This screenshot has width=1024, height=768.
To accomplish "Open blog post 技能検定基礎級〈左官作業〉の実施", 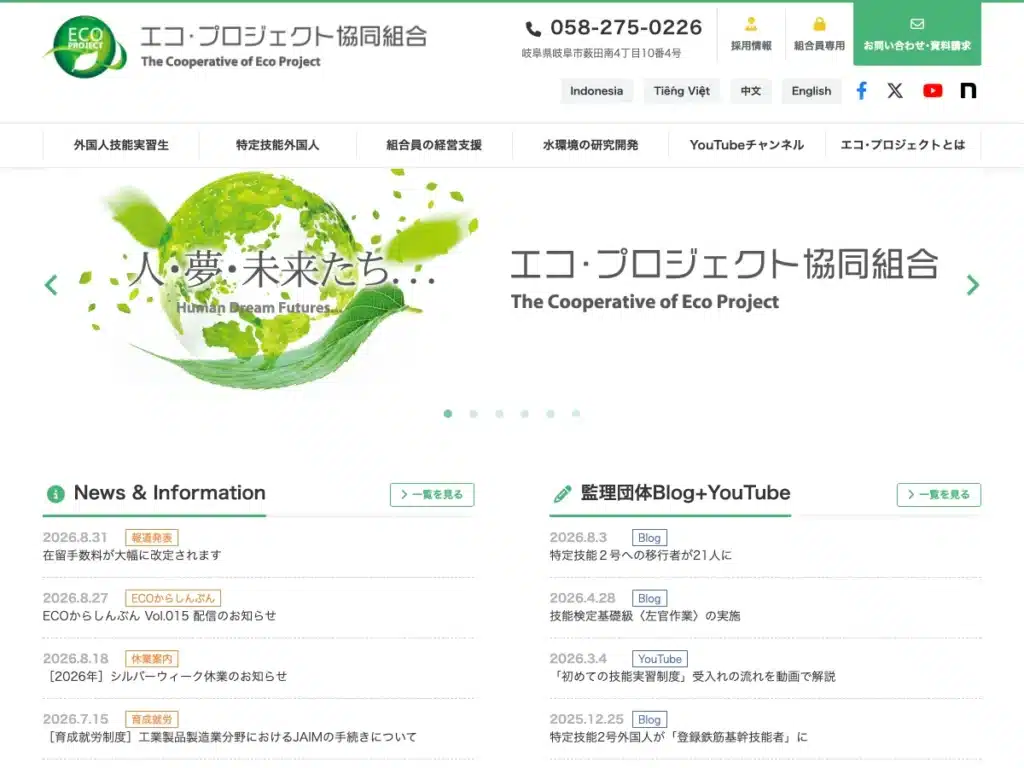I will pyautogui.click(x=645, y=616).
